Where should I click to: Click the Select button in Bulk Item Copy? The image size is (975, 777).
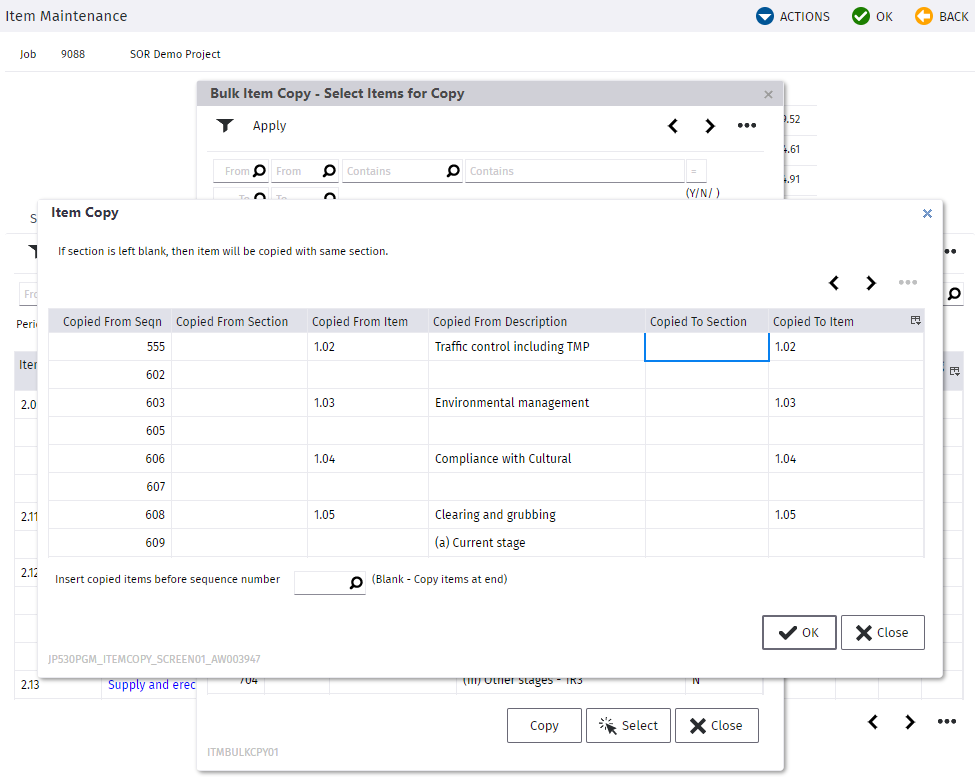[628, 725]
